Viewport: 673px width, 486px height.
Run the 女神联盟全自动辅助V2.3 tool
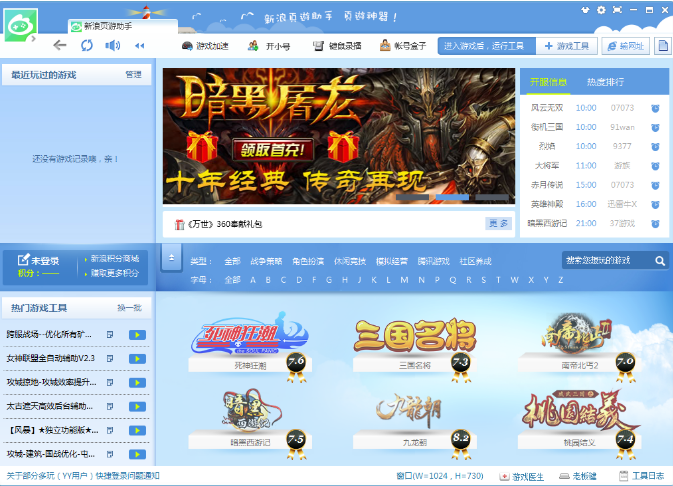click(x=137, y=358)
